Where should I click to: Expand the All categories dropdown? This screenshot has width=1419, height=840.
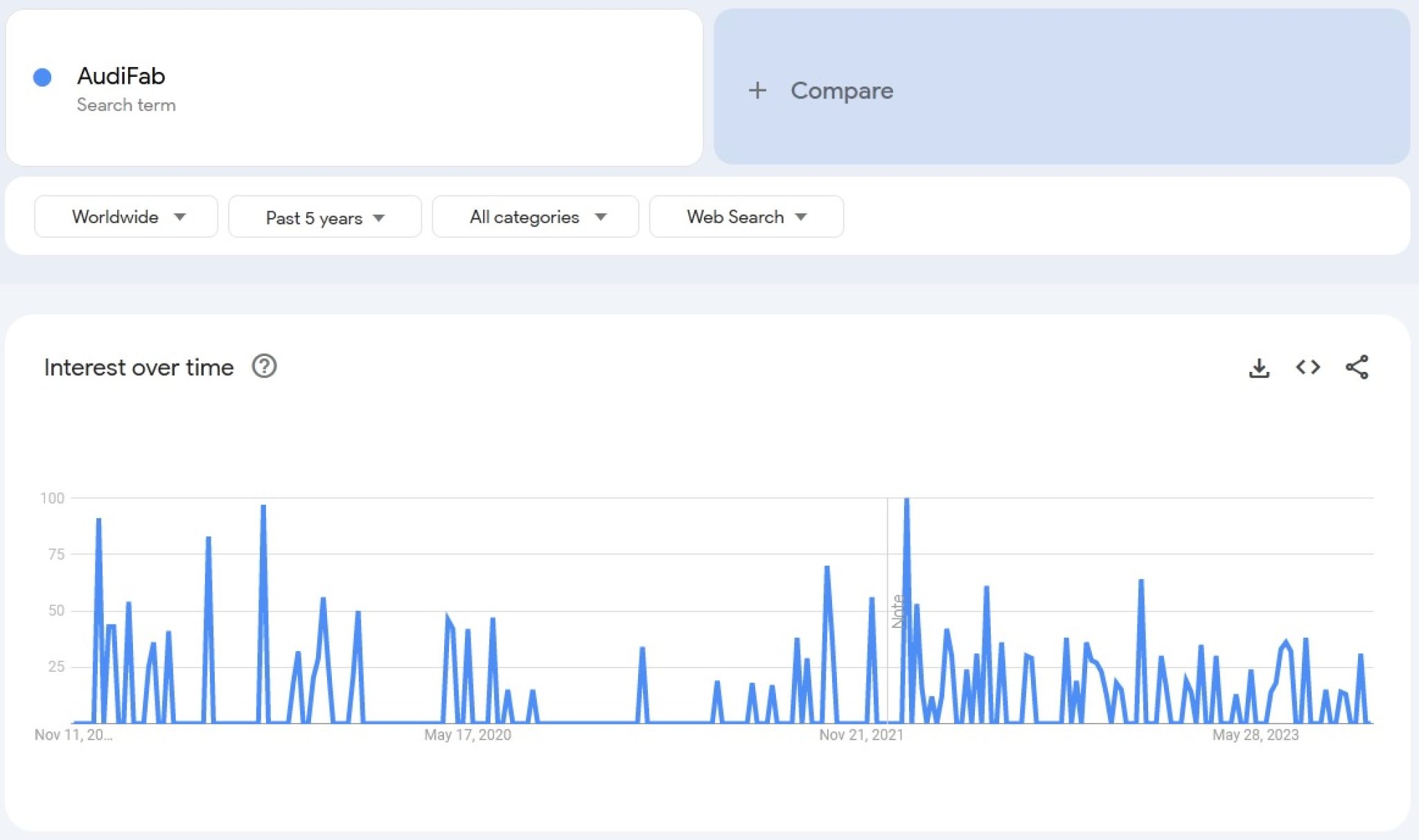click(536, 217)
